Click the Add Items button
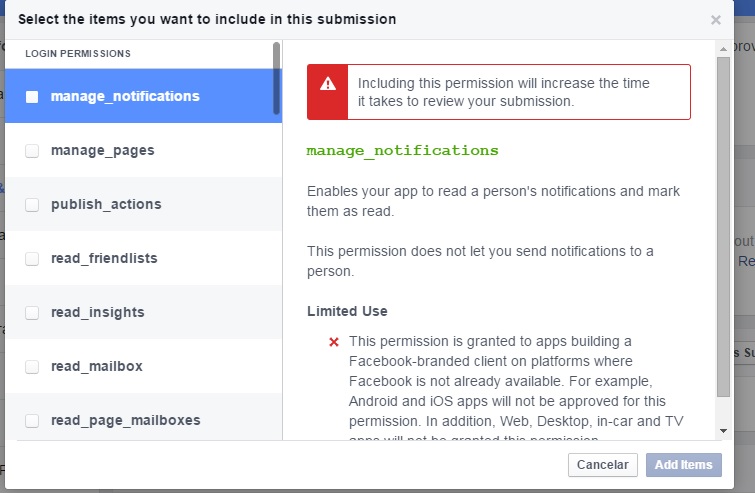Image resolution: width=755 pixels, height=493 pixels. click(x=683, y=465)
